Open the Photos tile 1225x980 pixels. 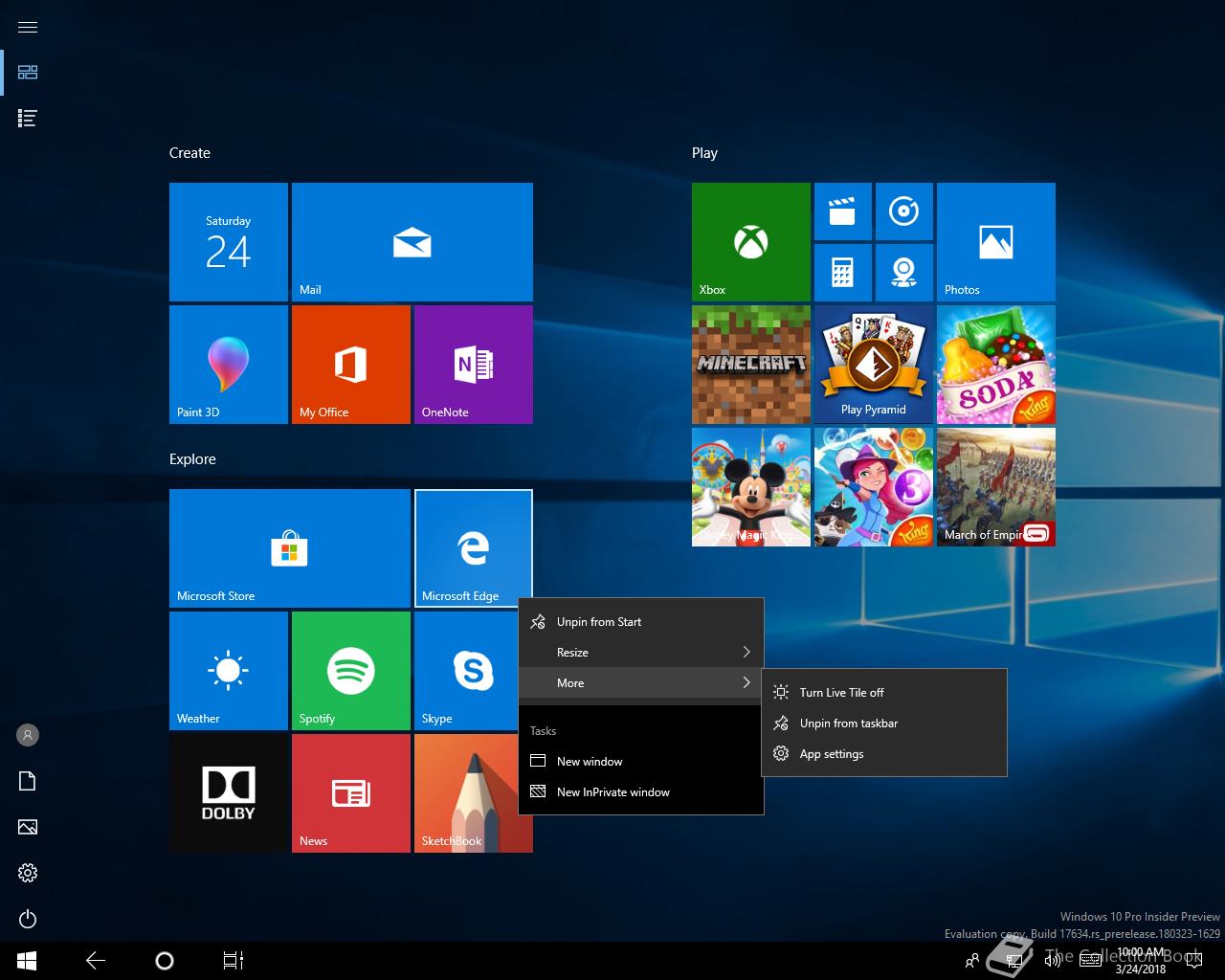point(996,242)
